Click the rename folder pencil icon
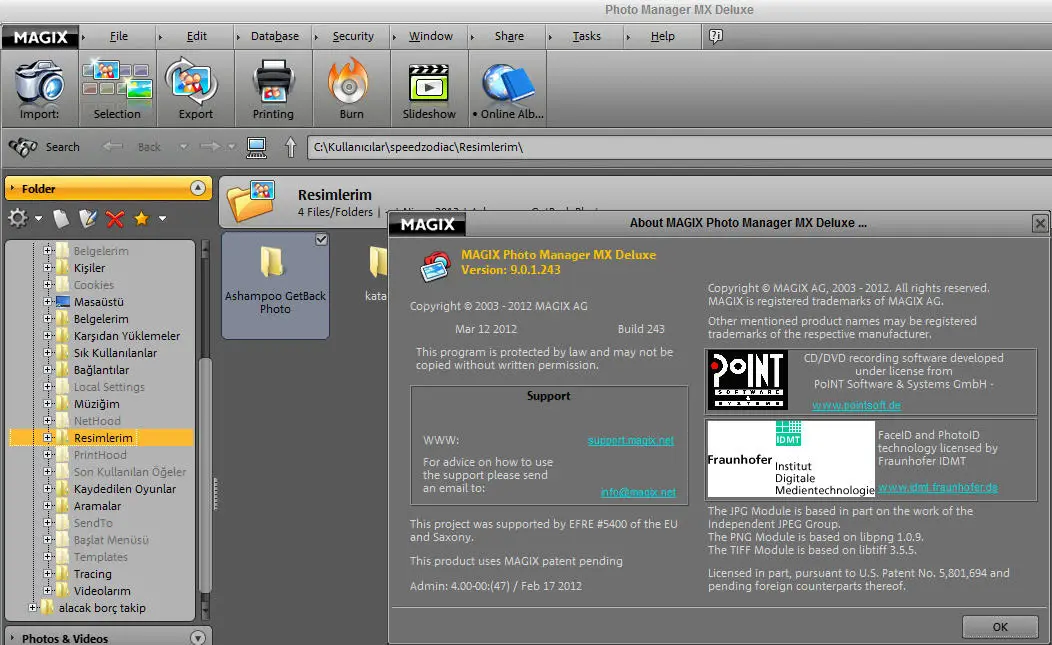The image size is (1052, 645). pyautogui.click(x=88, y=218)
